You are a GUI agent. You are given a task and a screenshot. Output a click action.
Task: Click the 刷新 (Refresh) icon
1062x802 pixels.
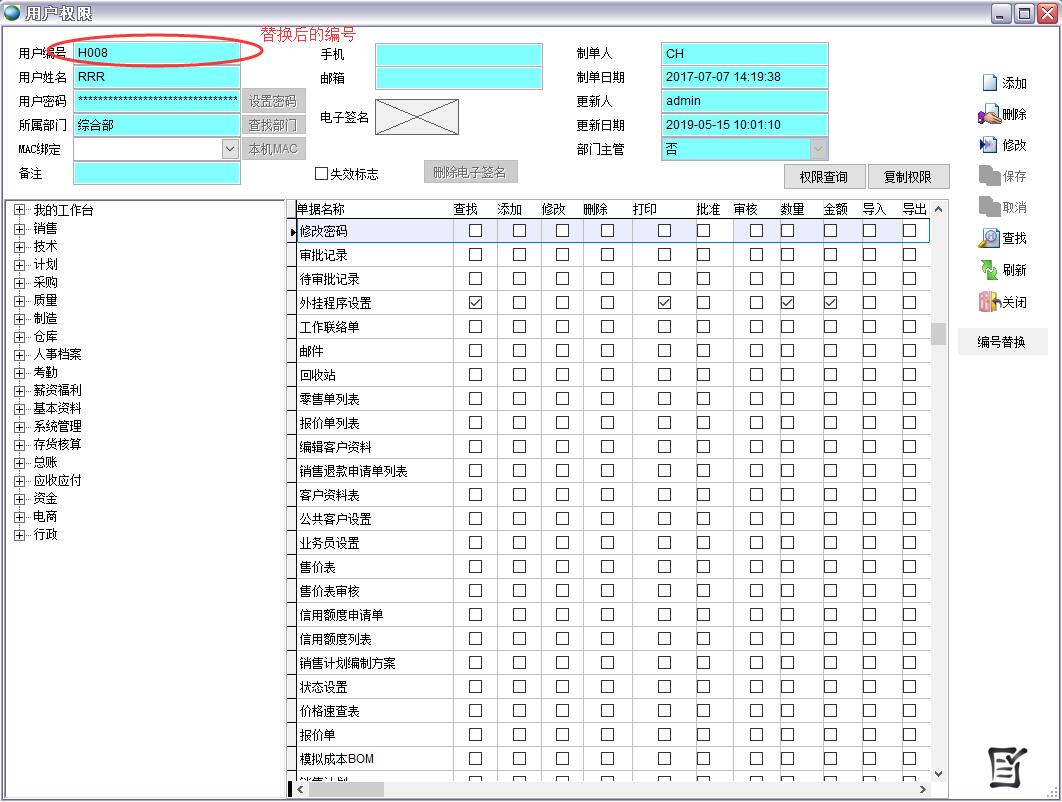pyautogui.click(x=989, y=270)
